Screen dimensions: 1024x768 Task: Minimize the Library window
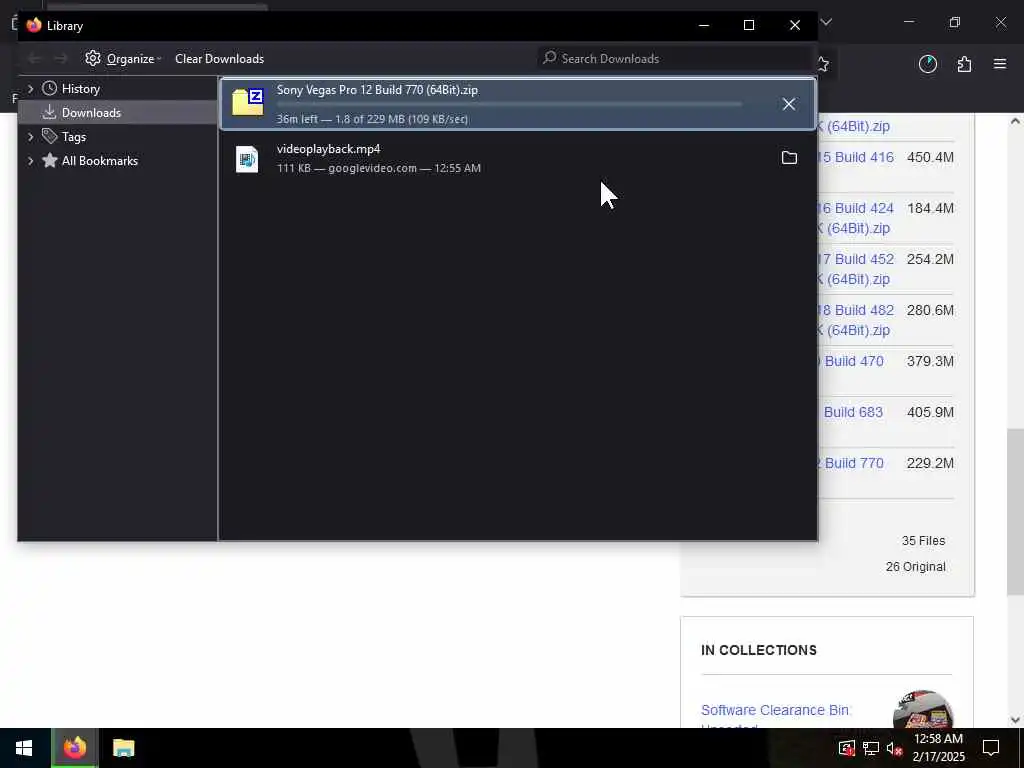click(703, 25)
